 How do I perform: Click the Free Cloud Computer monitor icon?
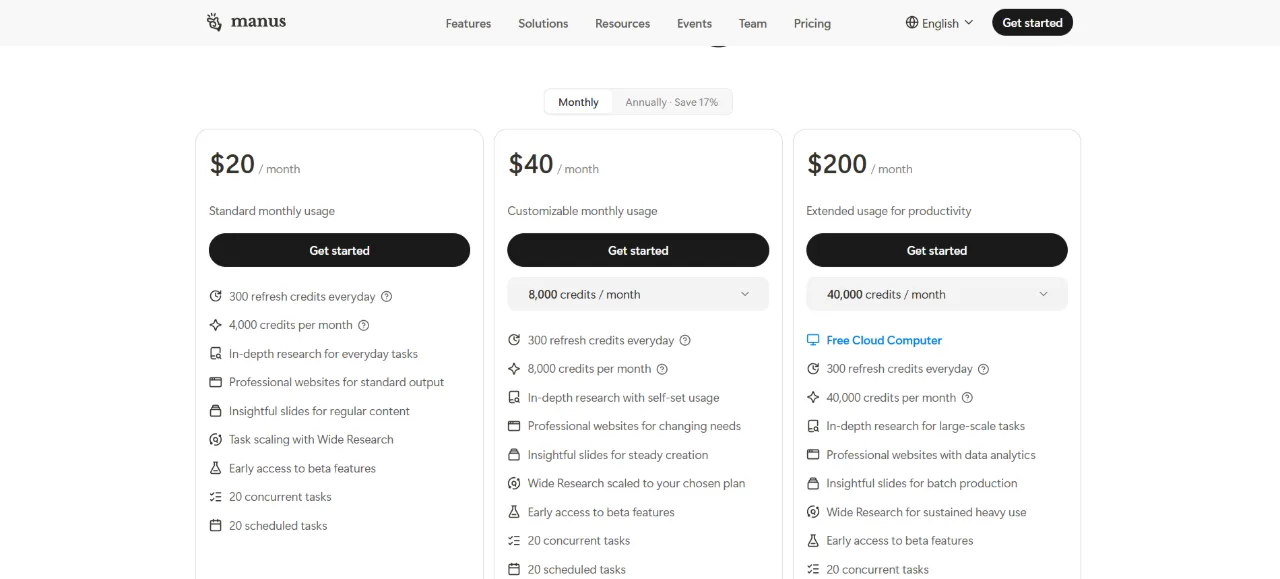pos(813,340)
